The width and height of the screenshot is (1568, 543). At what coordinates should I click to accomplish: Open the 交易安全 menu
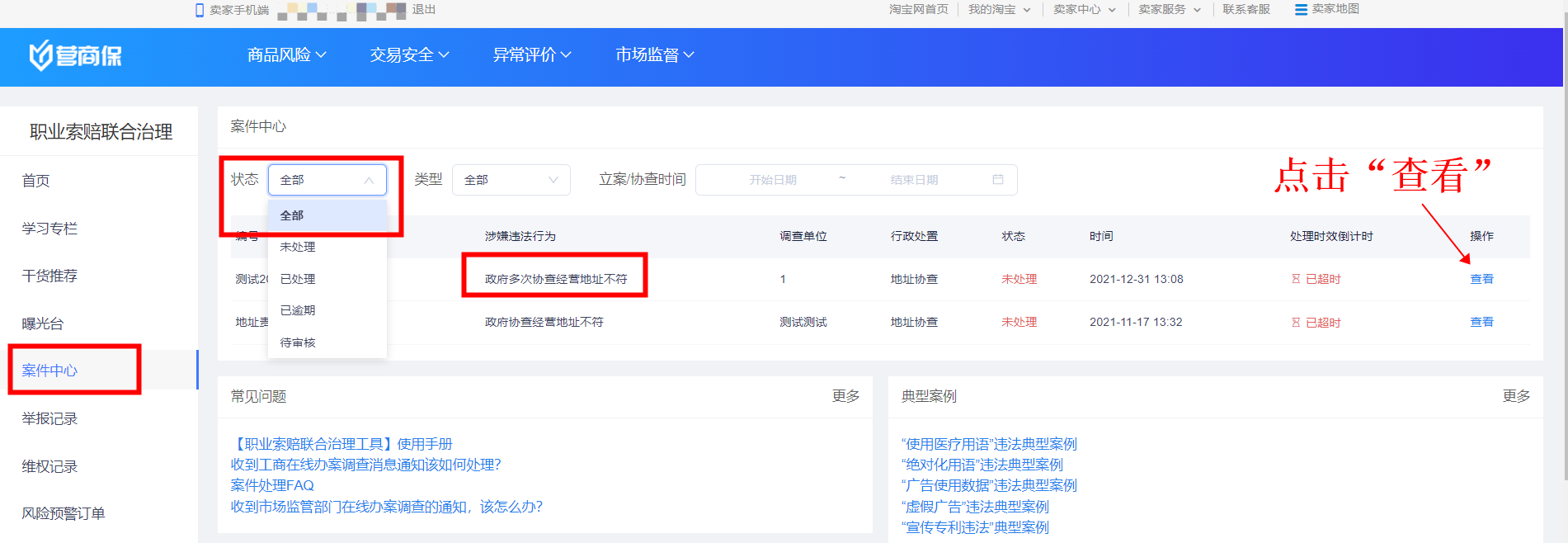[409, 54]
